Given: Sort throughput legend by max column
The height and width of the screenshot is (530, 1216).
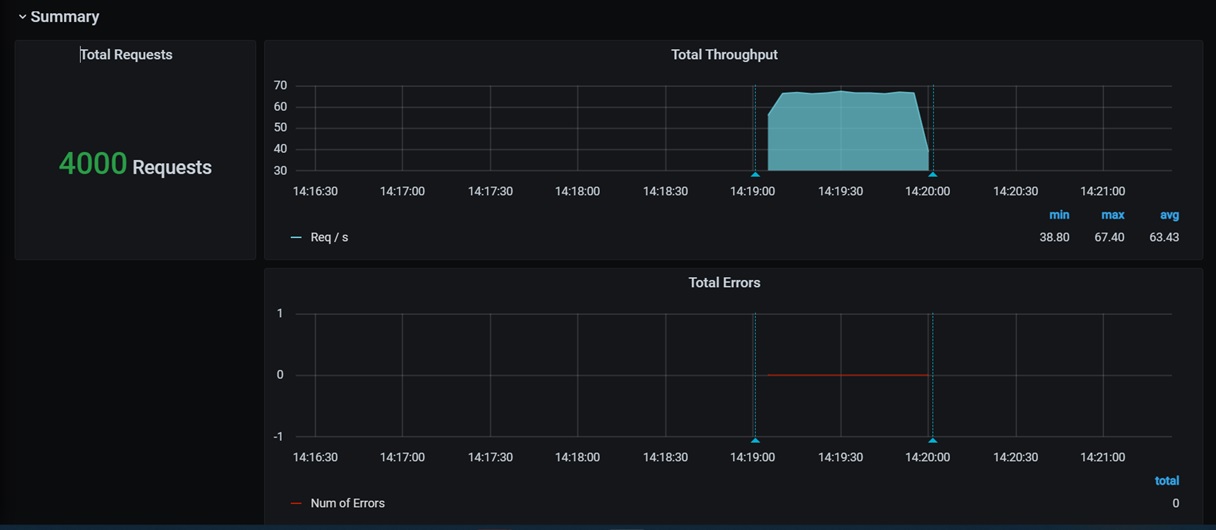Looking at the screenshot, I should [x=1112, y=215].
